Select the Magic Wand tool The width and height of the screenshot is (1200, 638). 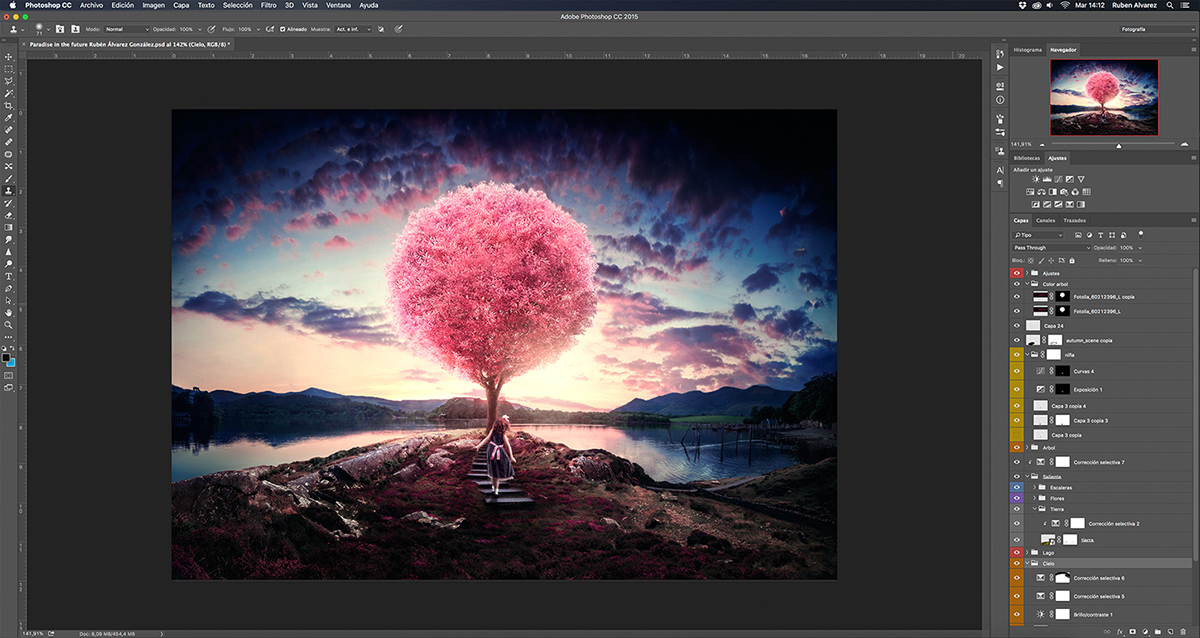(x=9, y=93)
